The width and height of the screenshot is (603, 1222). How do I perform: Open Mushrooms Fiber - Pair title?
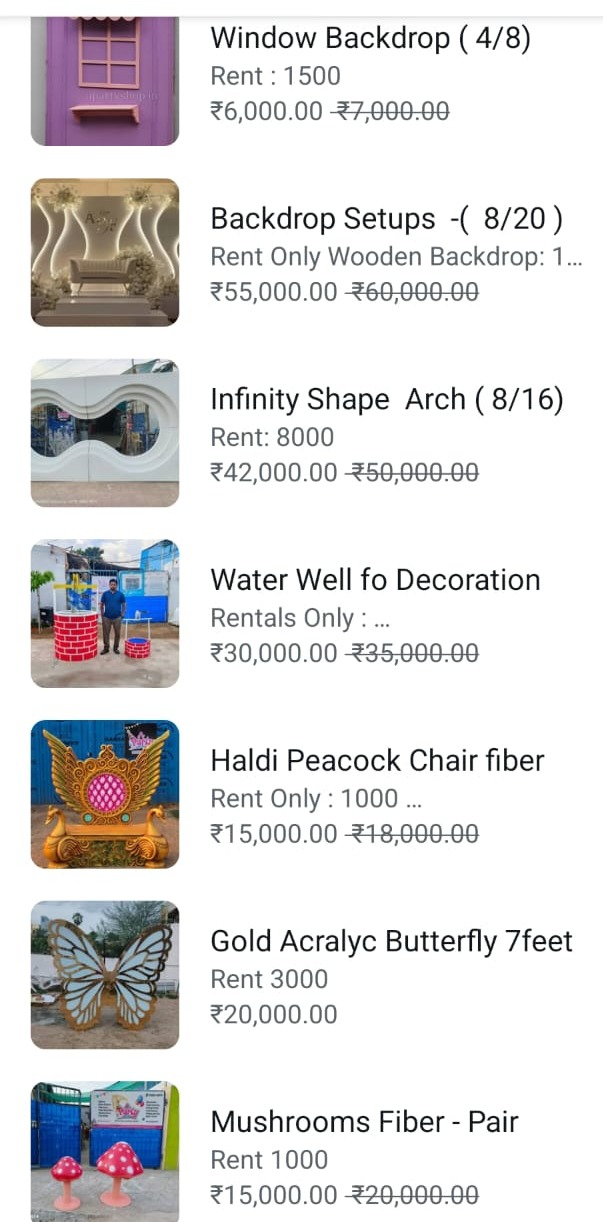pyautogui.click(x=364, y=1122)
